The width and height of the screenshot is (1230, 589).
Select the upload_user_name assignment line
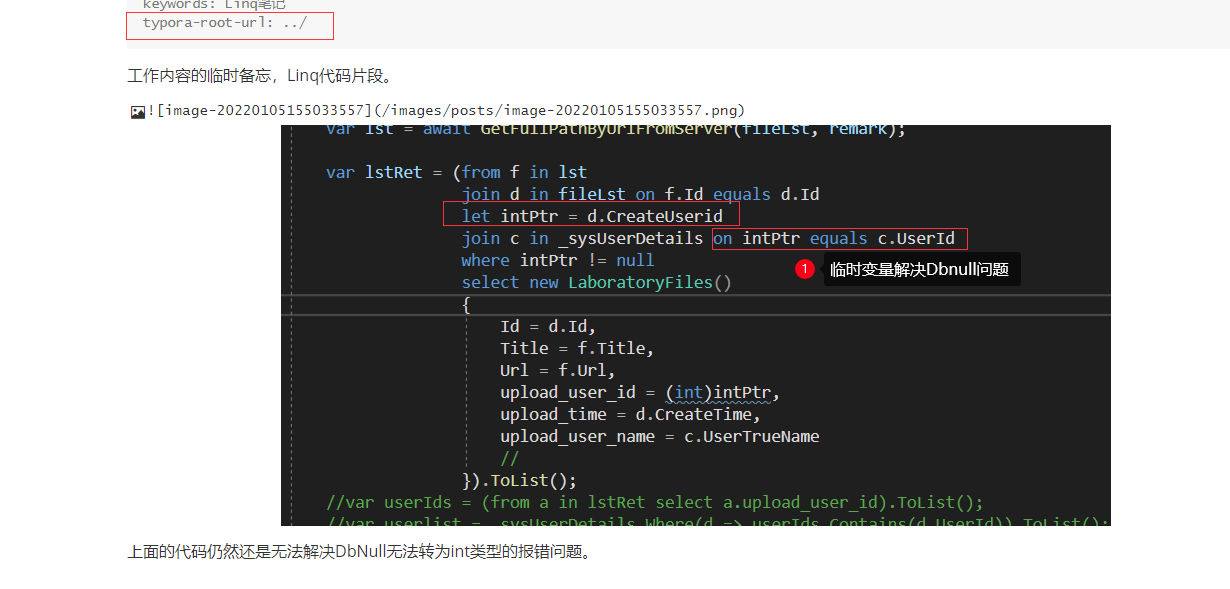point(660,436)
